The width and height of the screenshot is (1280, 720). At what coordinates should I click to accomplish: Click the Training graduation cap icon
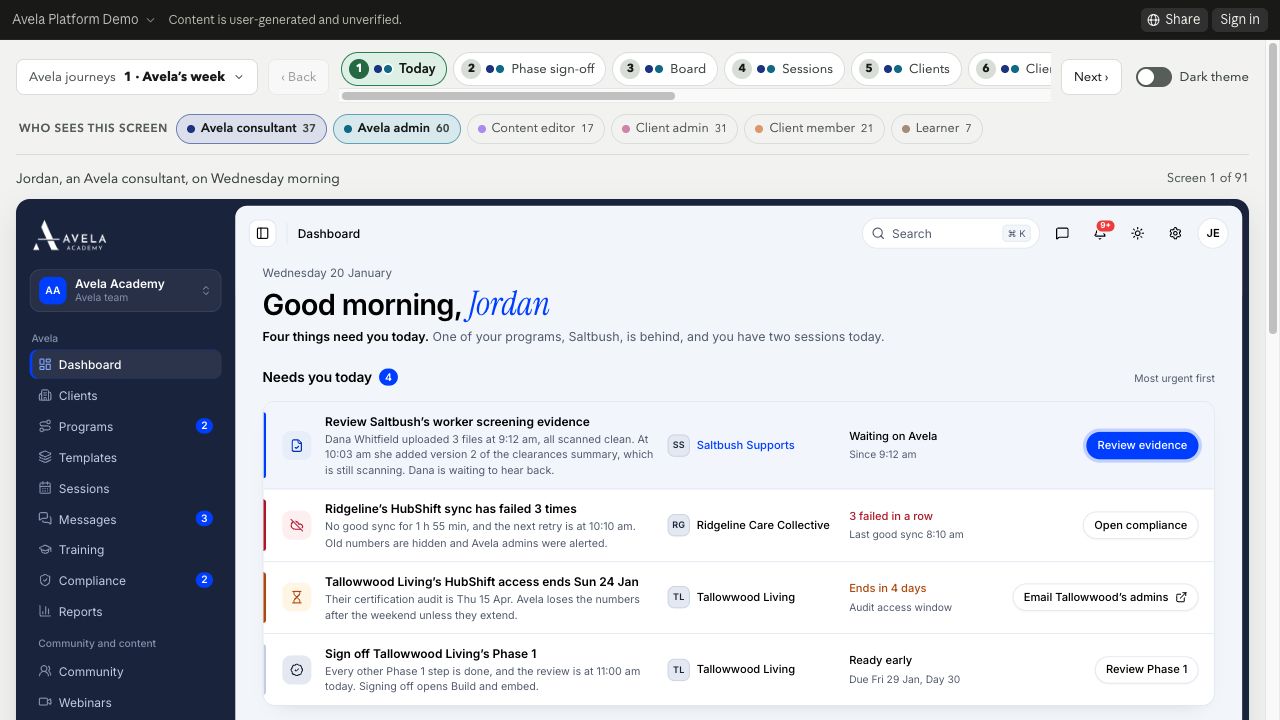point(45,549)
